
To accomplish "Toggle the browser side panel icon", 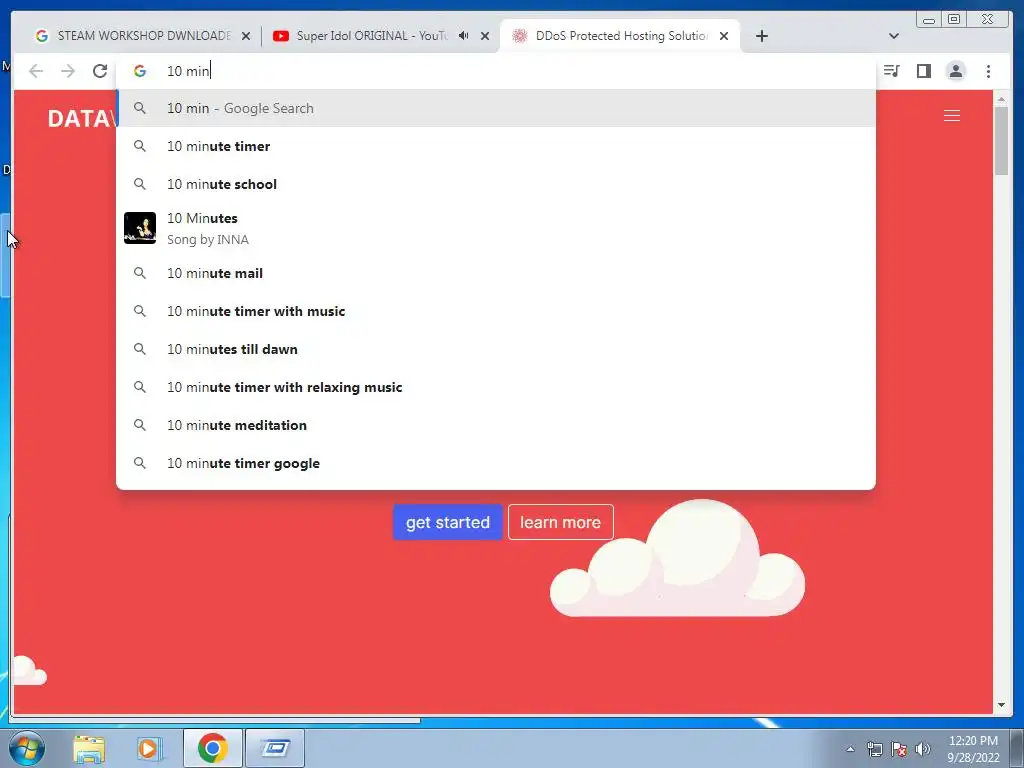I will pyautogui.click(x=923, y=71).
